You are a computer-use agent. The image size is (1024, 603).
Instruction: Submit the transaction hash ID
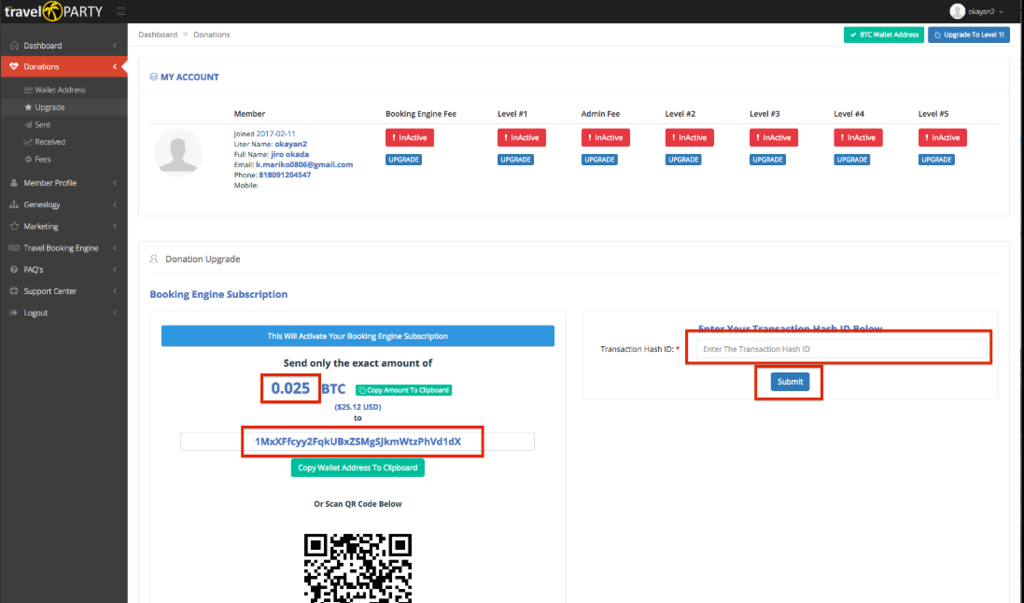[x=790, y=382]
